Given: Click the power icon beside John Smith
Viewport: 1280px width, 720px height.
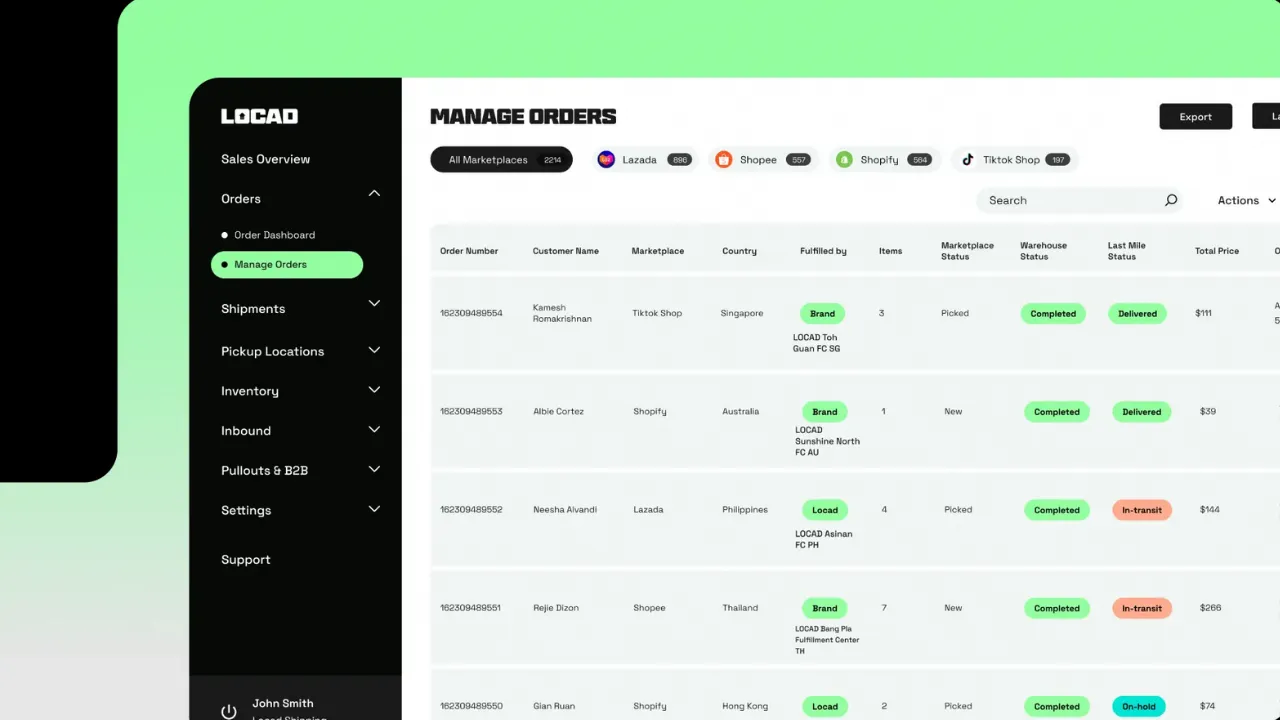Looking at the screenshot, I should 228,710.
